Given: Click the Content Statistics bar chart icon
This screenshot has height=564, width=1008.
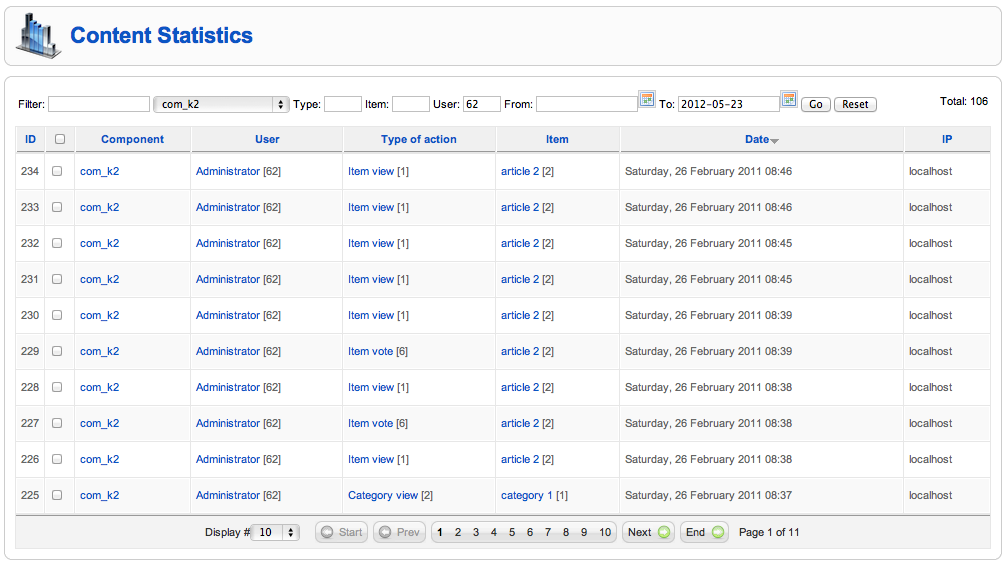Looking at the screenshot, I should [38, 36].
